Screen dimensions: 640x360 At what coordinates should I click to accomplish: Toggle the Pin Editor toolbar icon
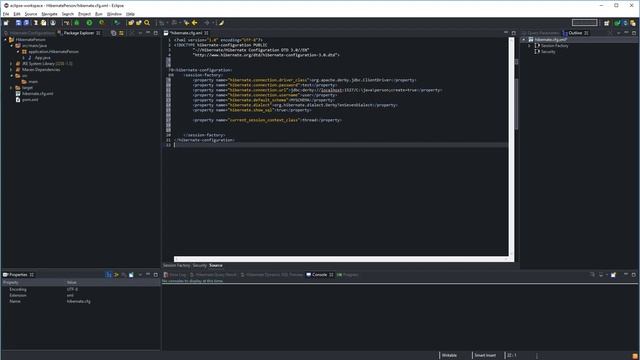tap(221, 23)
